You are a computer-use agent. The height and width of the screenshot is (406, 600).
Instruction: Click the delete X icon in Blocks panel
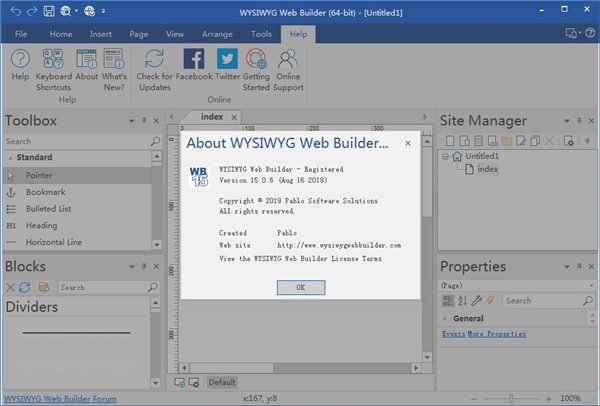point(10,287)
